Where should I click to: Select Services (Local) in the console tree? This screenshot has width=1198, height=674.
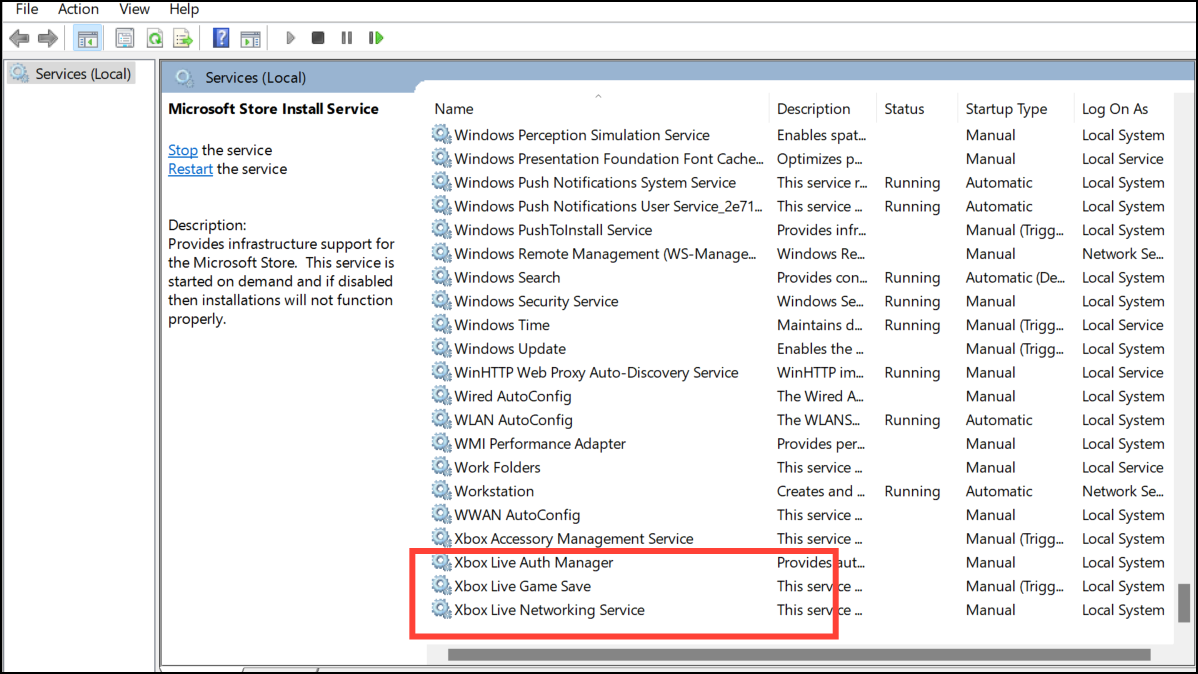tap(71, 73)
